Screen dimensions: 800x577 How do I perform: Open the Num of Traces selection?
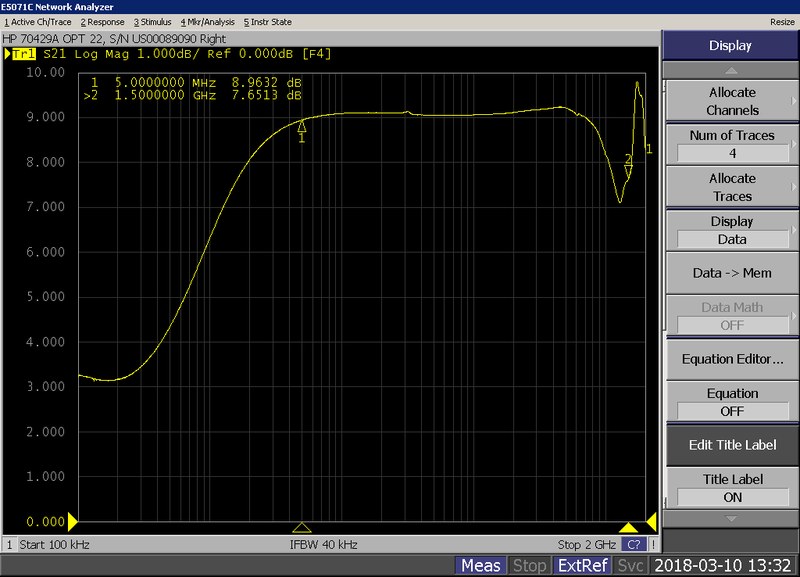point(732,144)
